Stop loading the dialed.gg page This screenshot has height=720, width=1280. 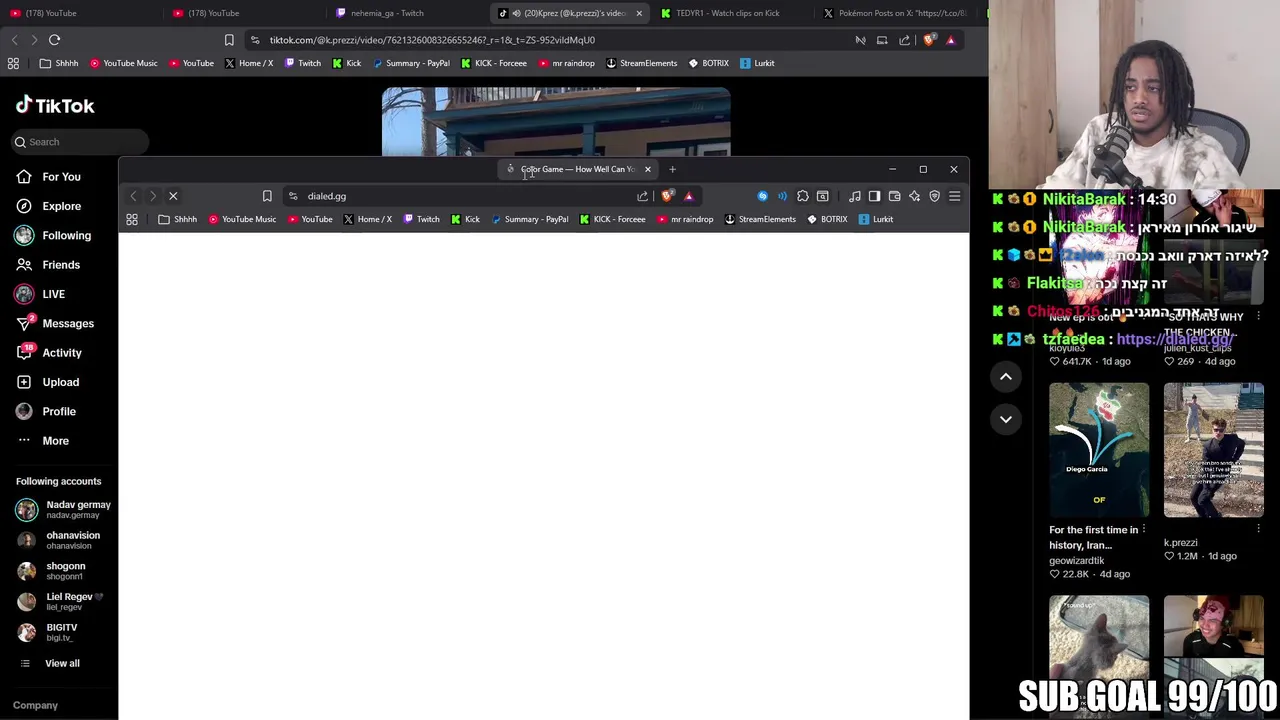pos(173,196)
